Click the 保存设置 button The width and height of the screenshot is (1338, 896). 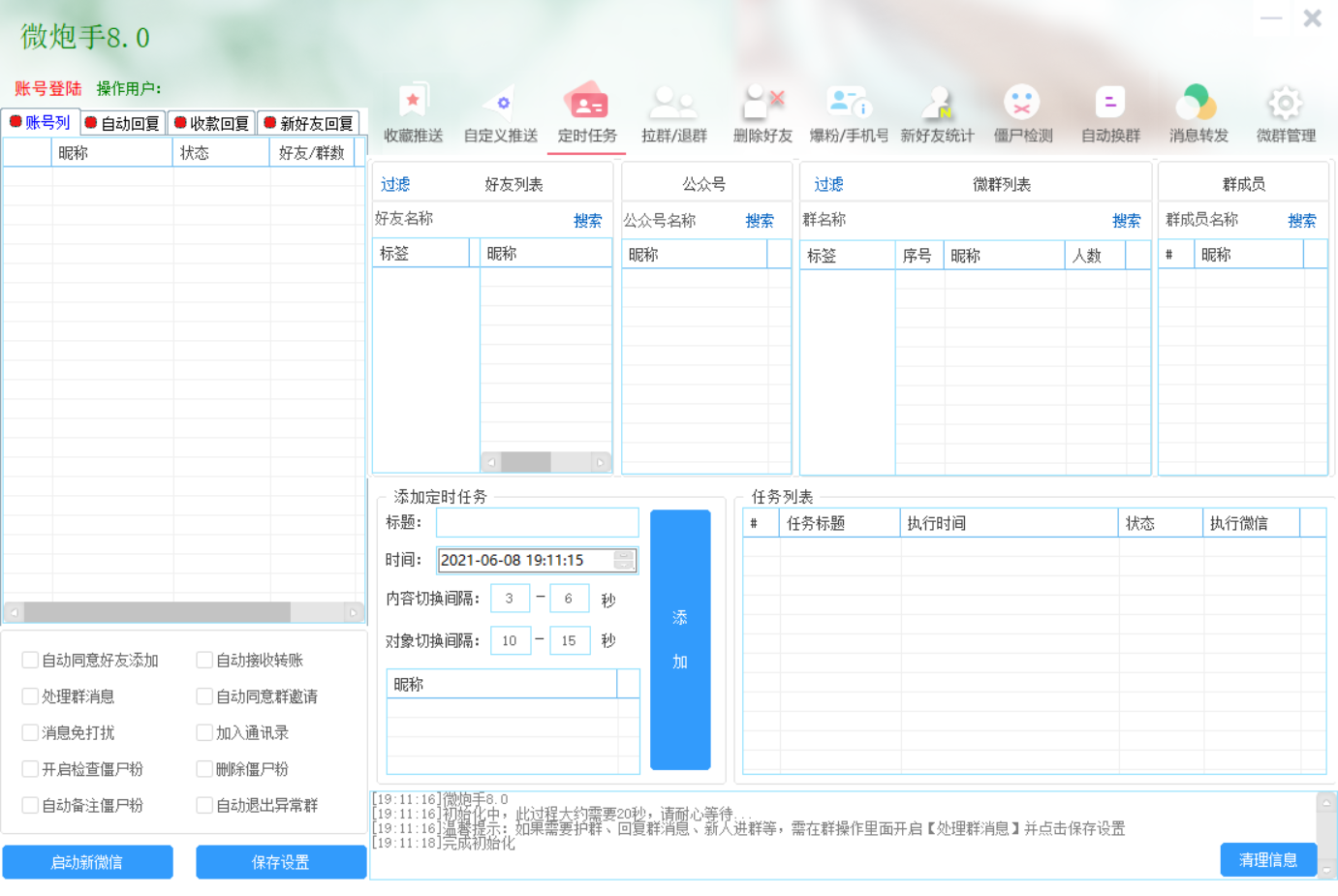(x=281, y=862)
